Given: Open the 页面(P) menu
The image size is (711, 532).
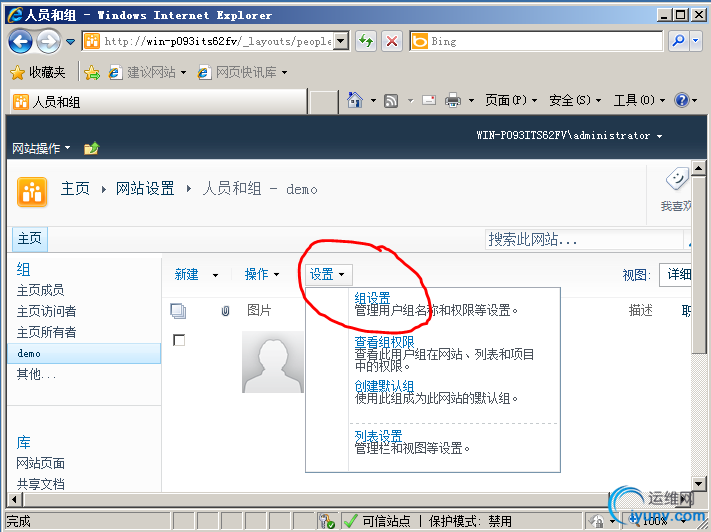Looking at the screenshot, I should click(x=511, y=100).
